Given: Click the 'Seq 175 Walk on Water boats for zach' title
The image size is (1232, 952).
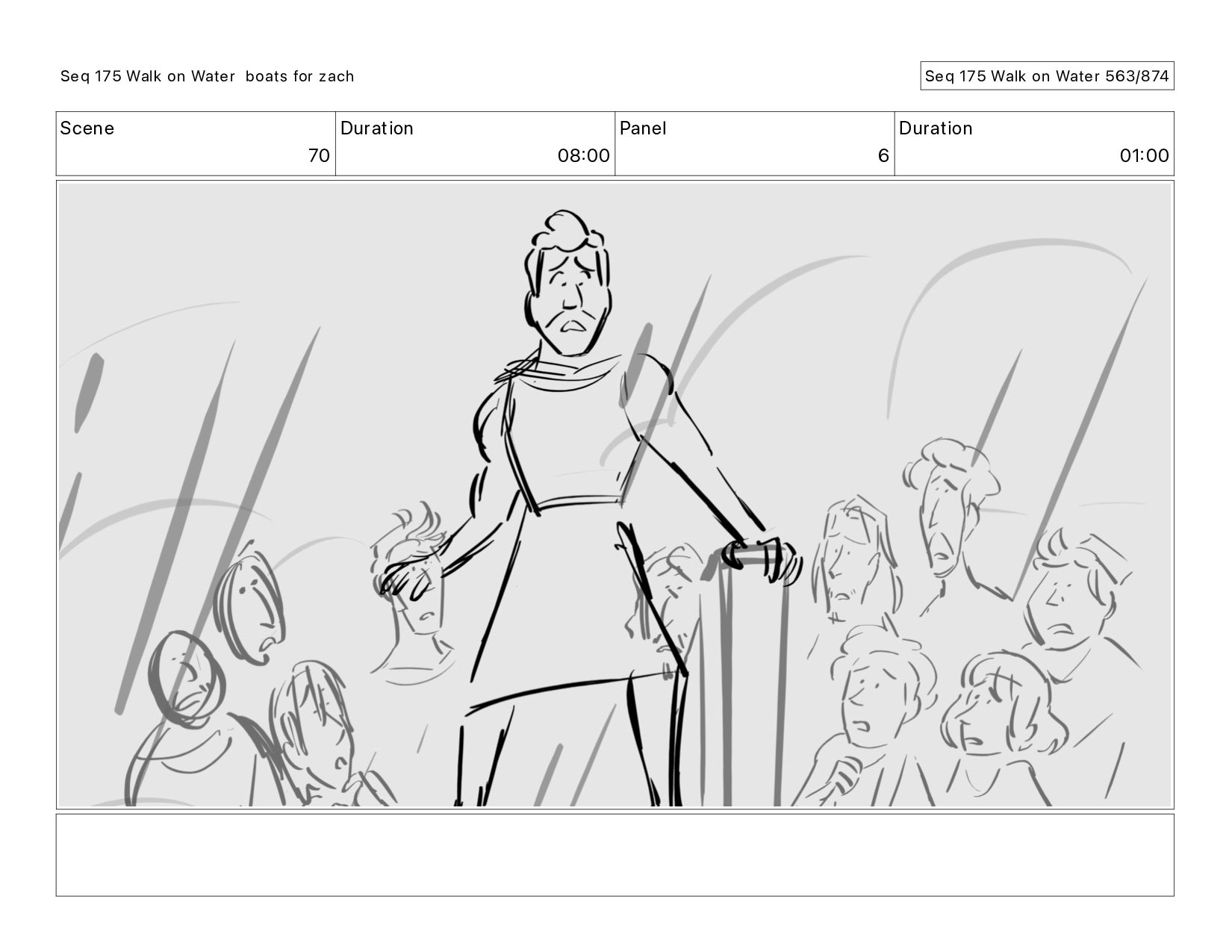Looking at the screenshot, I should click(207, 76).
